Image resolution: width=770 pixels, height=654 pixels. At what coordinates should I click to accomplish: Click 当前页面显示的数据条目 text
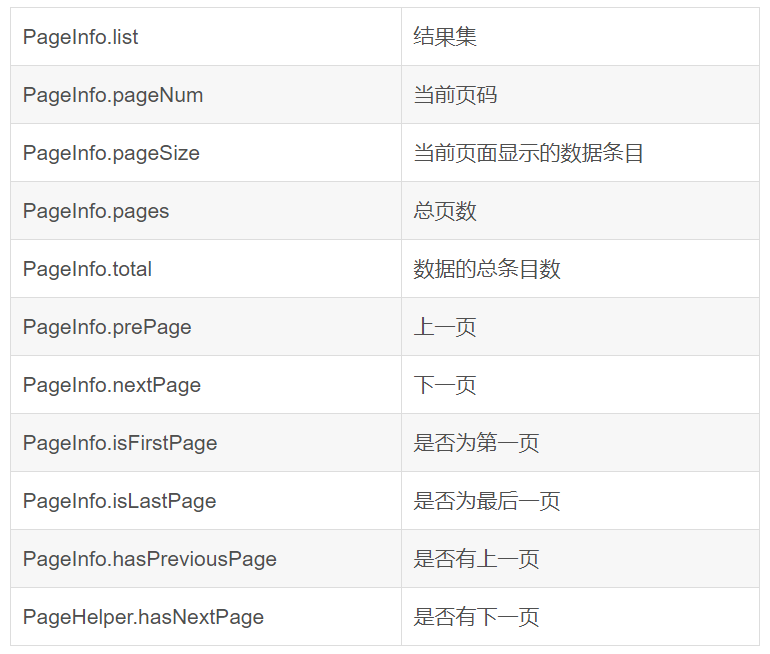[528, 153]
